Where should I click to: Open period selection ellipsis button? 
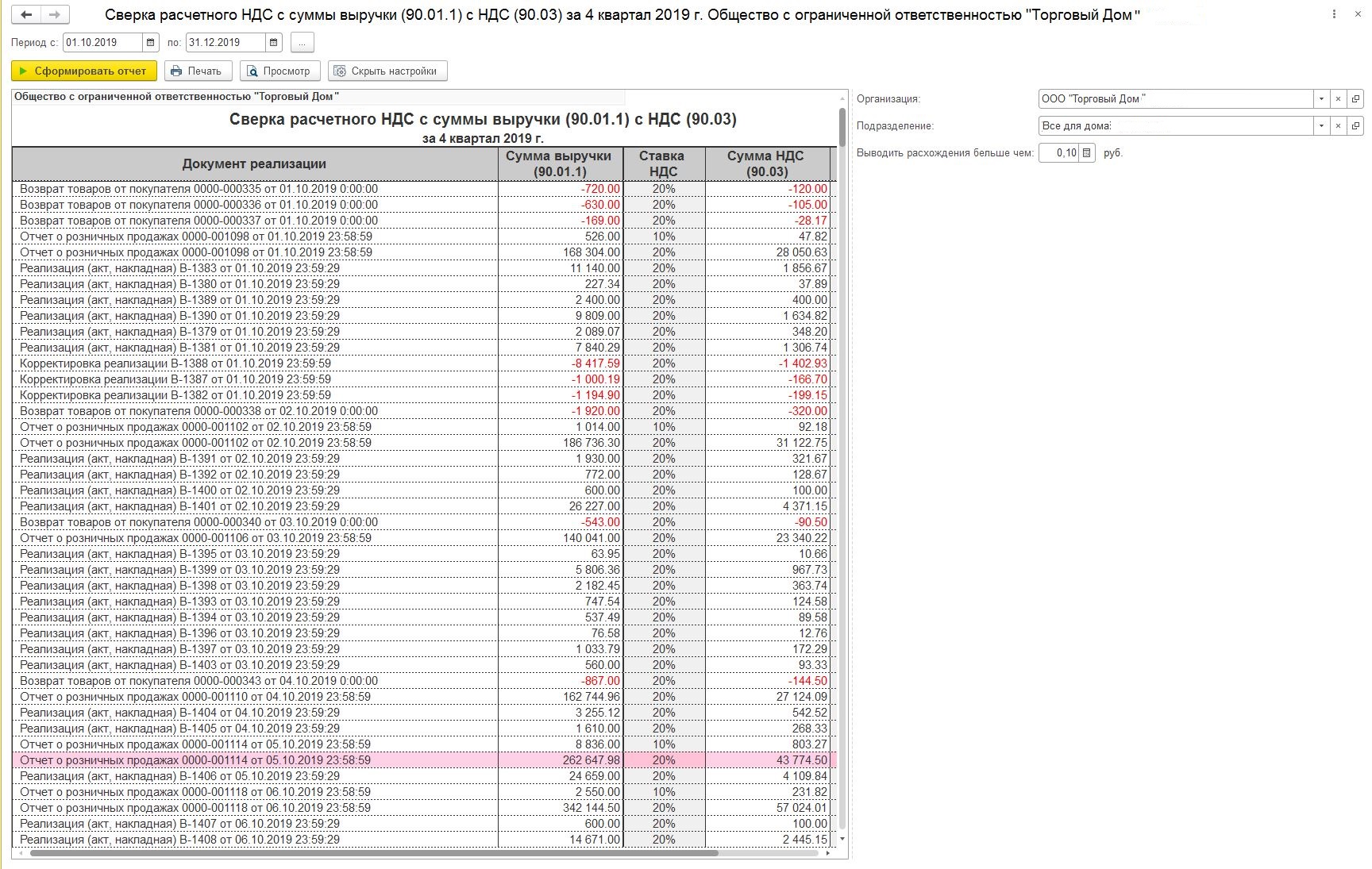pos(302,43)
